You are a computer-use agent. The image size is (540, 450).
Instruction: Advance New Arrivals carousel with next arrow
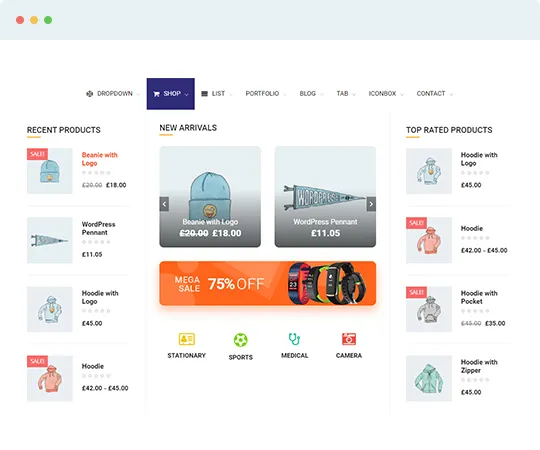[x=371, y=204]
